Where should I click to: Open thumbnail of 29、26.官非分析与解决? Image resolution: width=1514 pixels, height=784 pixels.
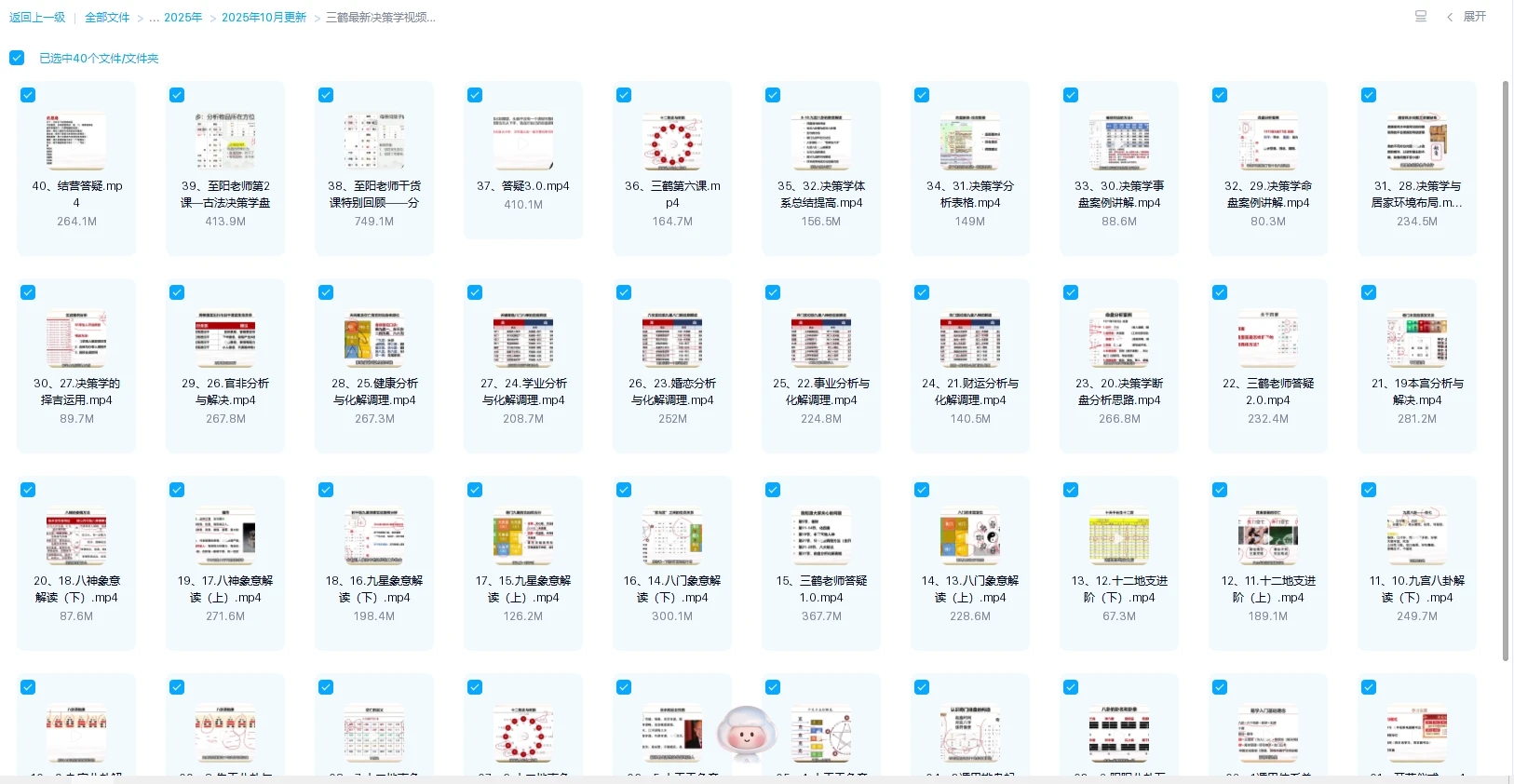coord(225,340)
